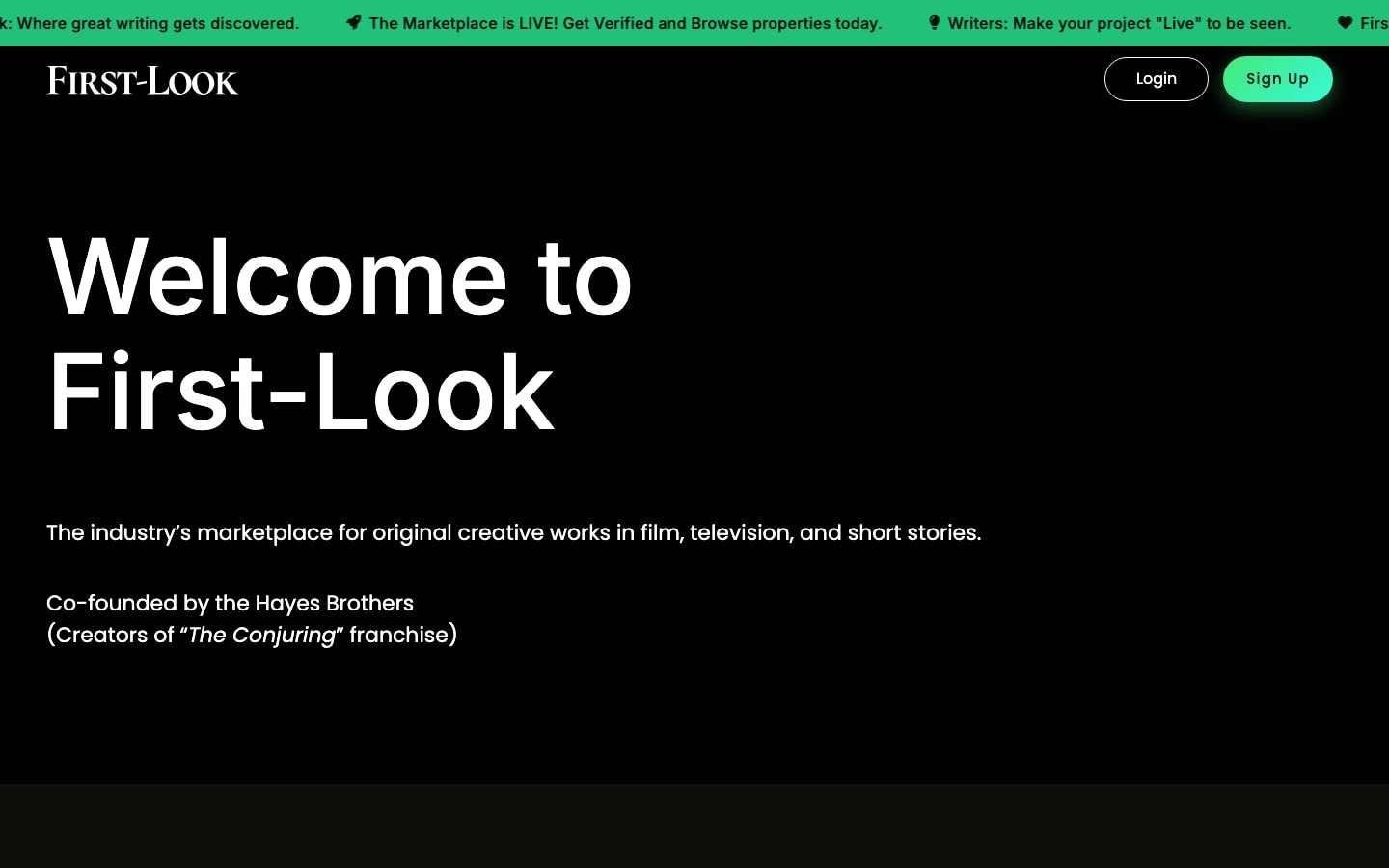
Task: Click the "Writers: Make your project Live" message
Action: (1119, 23)
